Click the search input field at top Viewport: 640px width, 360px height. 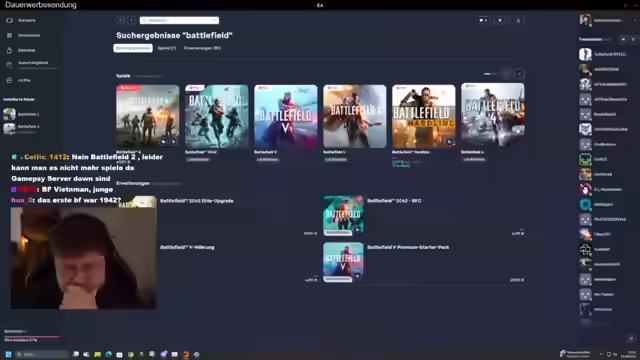coord(179,20)
